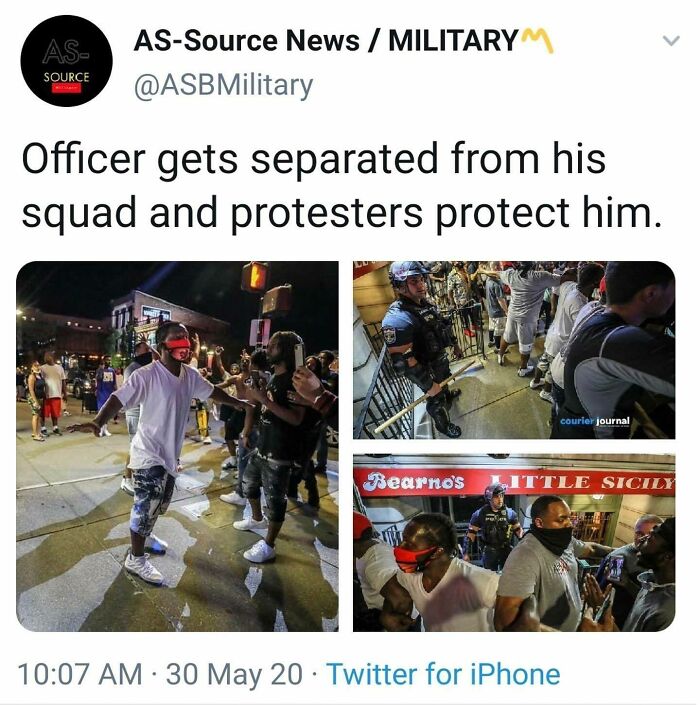700x705 pixels.
Task: Follow the Twitter for iPhone source link
Action: click(443, 674)
